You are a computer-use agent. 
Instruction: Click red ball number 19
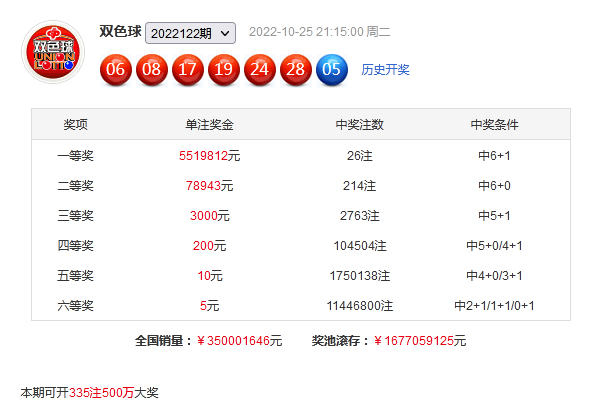pos(224,70)
